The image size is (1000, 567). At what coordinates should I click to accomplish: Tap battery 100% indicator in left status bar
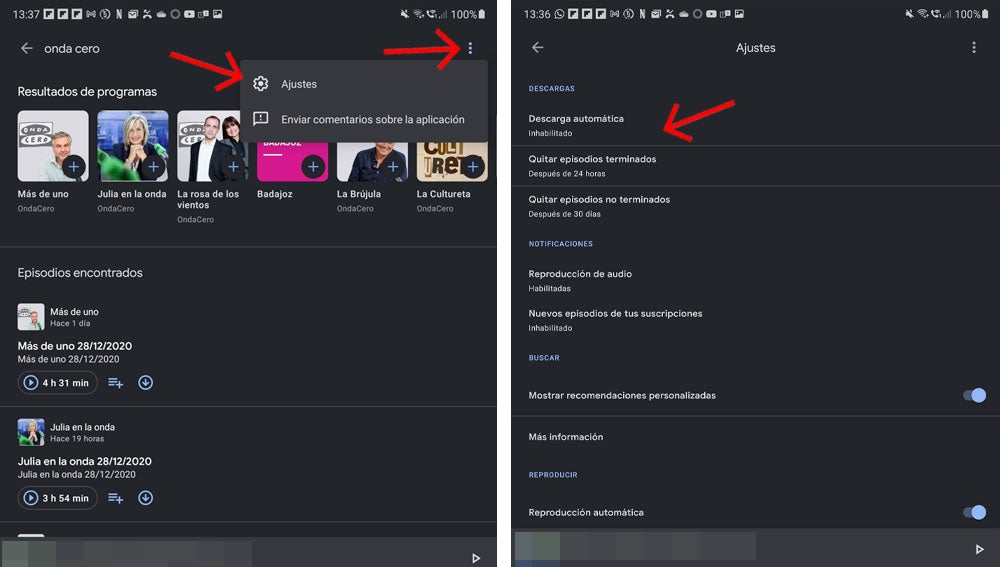[x=469, y=14]
